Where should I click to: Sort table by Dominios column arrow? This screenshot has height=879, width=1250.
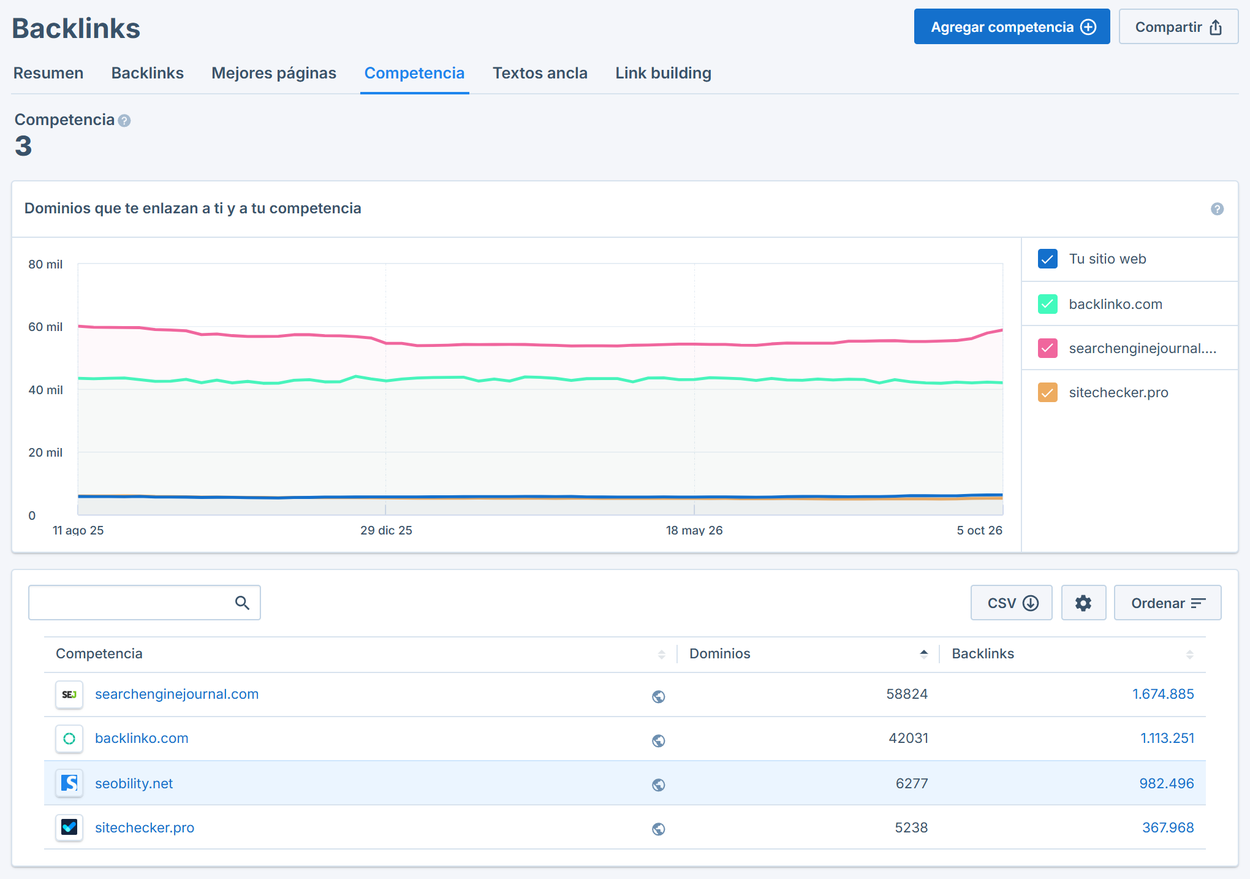tap(924, 654)
